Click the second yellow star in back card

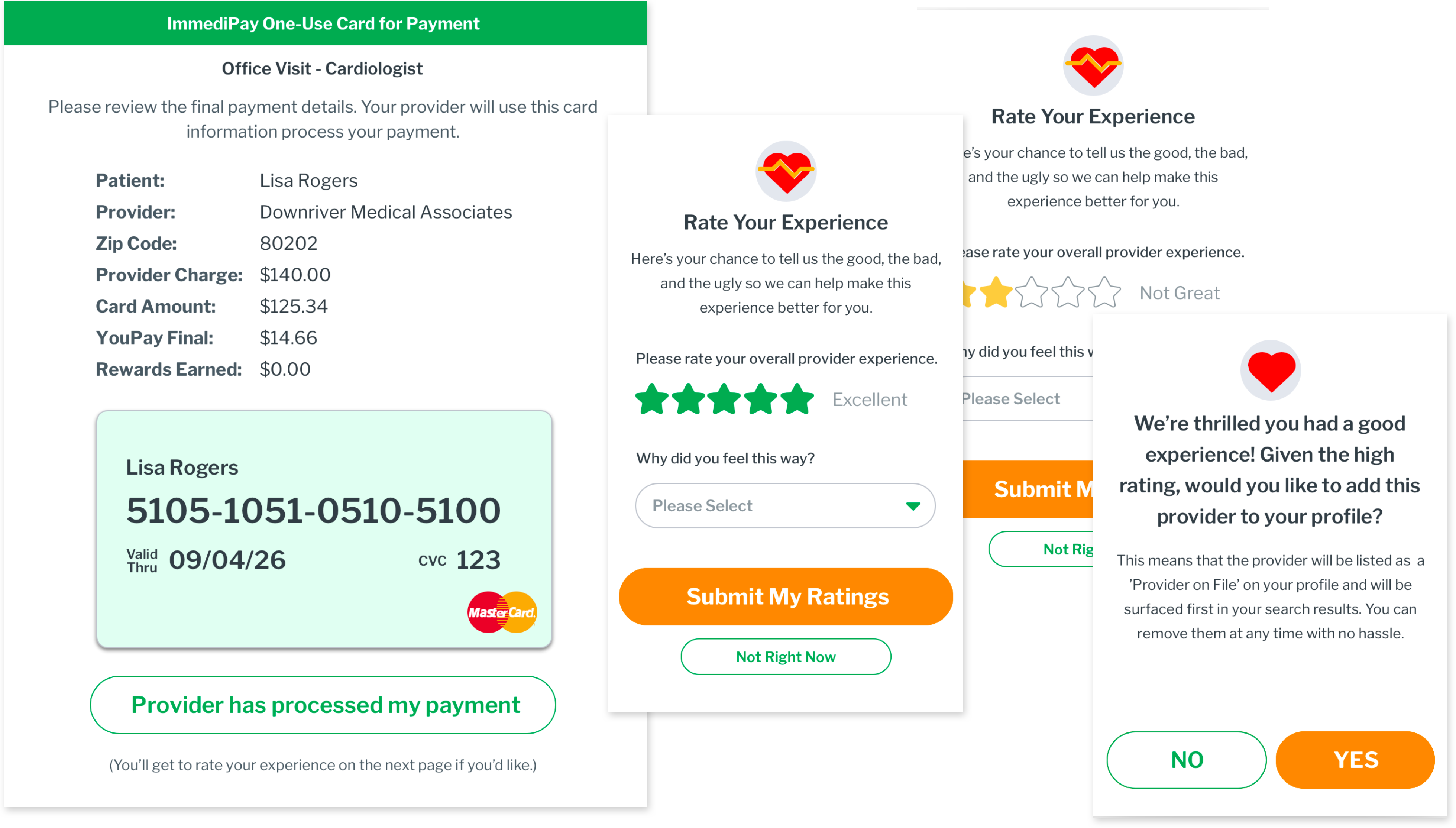pyautogui.click(x=996, y=293)
